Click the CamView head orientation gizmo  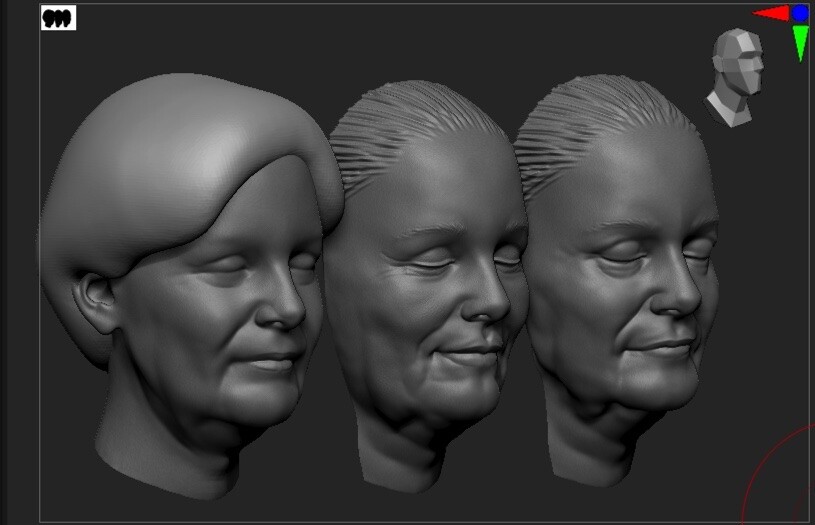click(734, 77)
